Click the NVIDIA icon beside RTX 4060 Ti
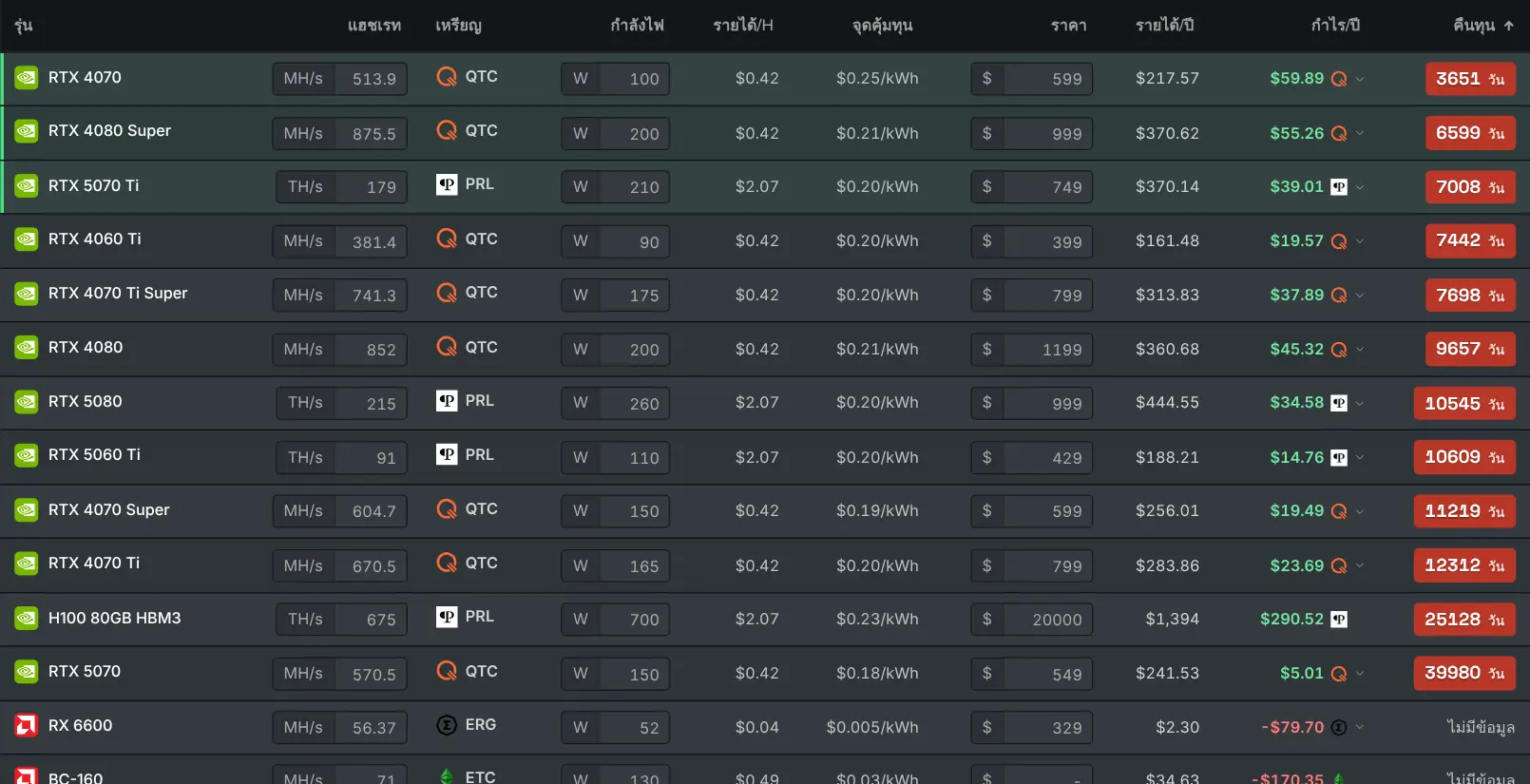1530x784 pixels. 26,239
